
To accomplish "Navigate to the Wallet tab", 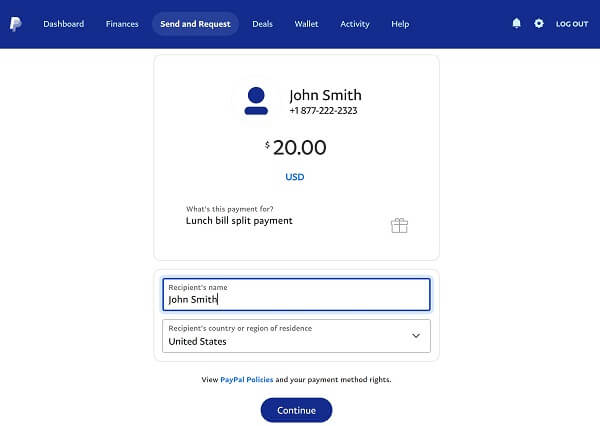I will point(306,24).
